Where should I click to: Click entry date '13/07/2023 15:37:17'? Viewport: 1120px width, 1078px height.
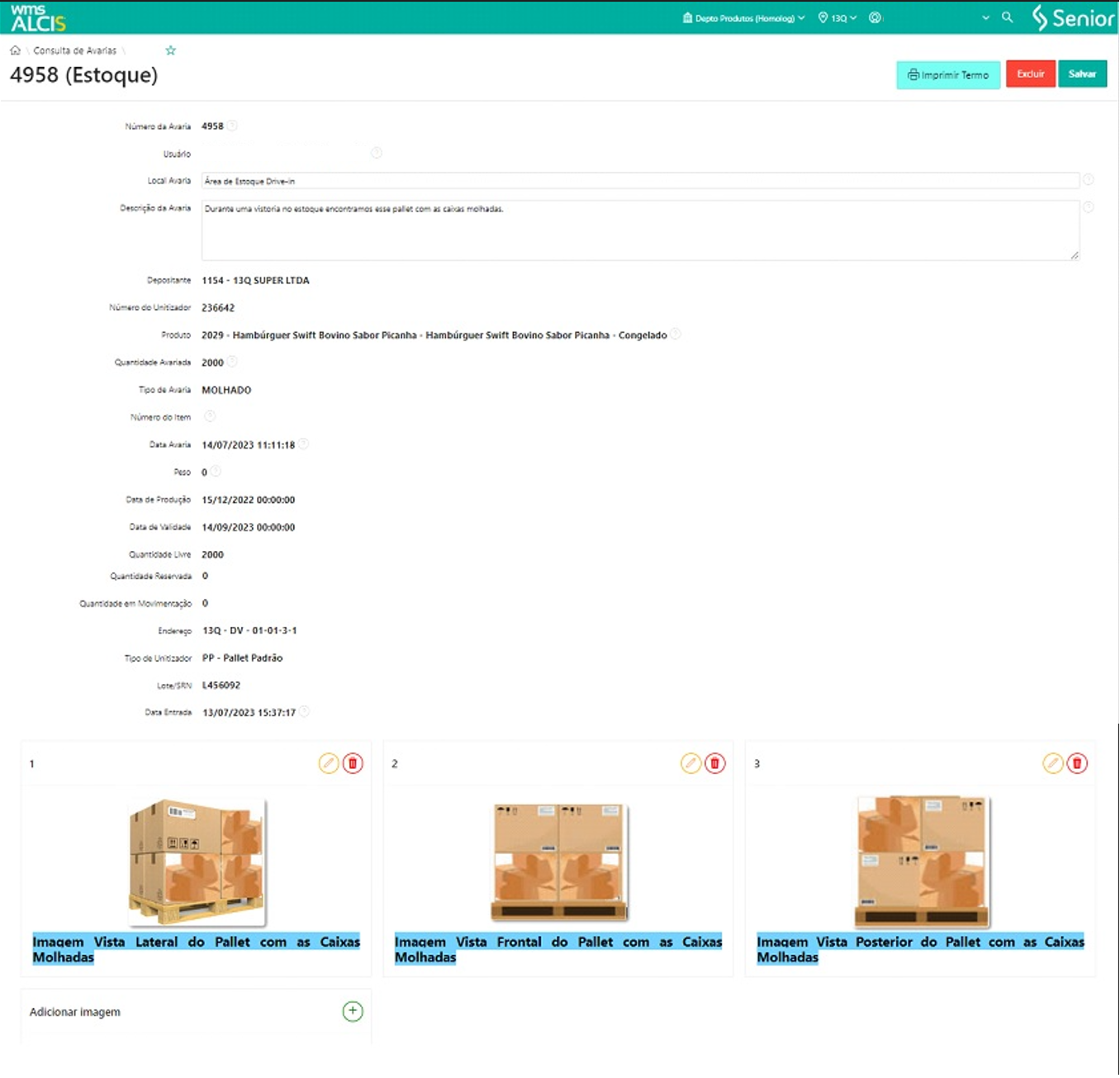click(249, 712)
